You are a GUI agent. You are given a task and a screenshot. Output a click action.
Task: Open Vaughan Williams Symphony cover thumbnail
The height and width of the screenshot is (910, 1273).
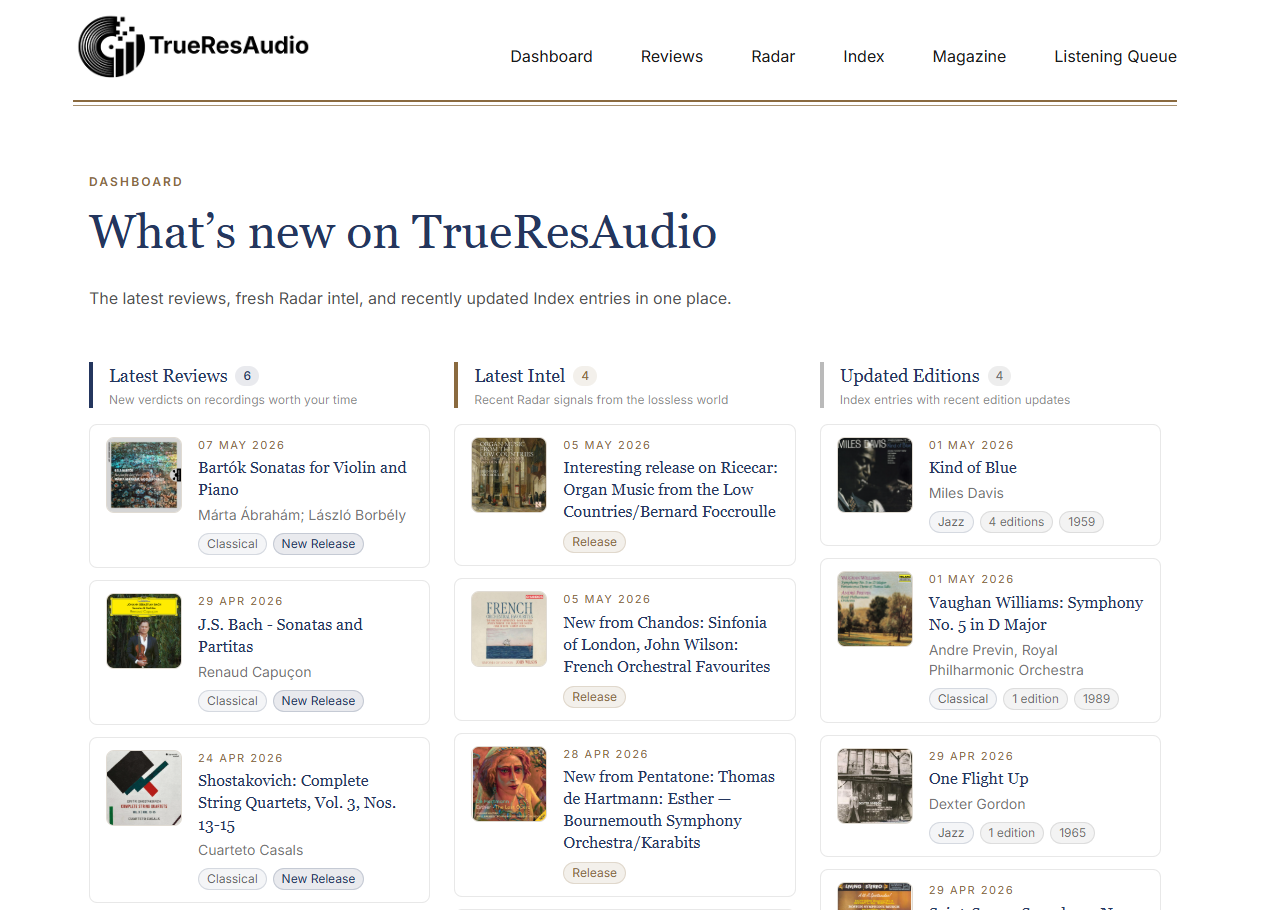point(875,609)
